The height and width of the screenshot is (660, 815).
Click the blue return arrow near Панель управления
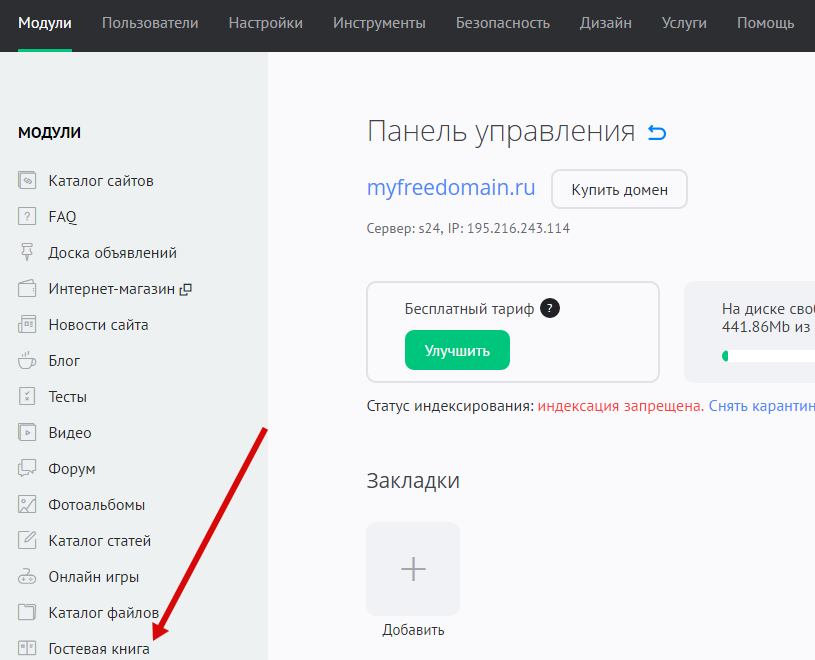(x=657, y=133)
